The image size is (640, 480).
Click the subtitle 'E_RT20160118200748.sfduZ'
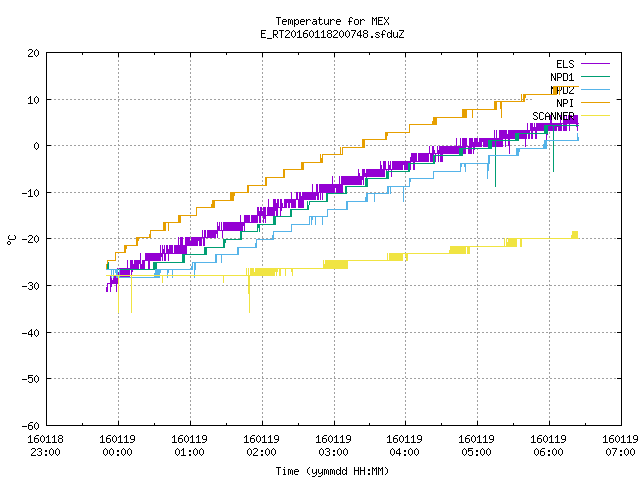point(332,34)
